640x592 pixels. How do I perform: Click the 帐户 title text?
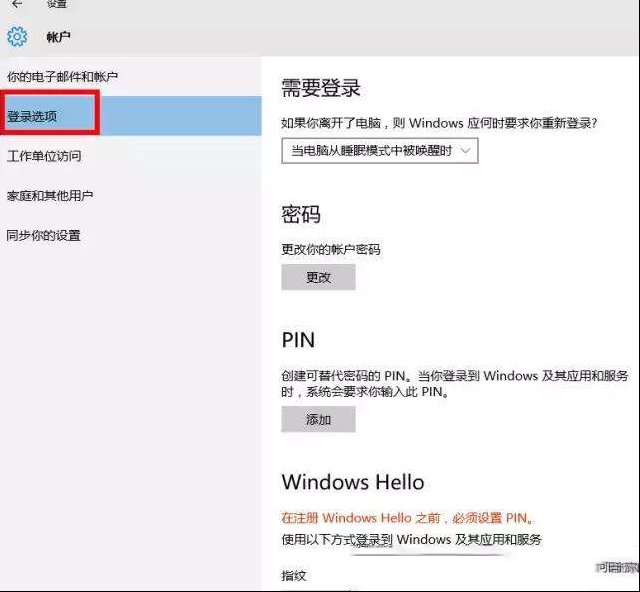pyautogui.click(x=58, y=37)
